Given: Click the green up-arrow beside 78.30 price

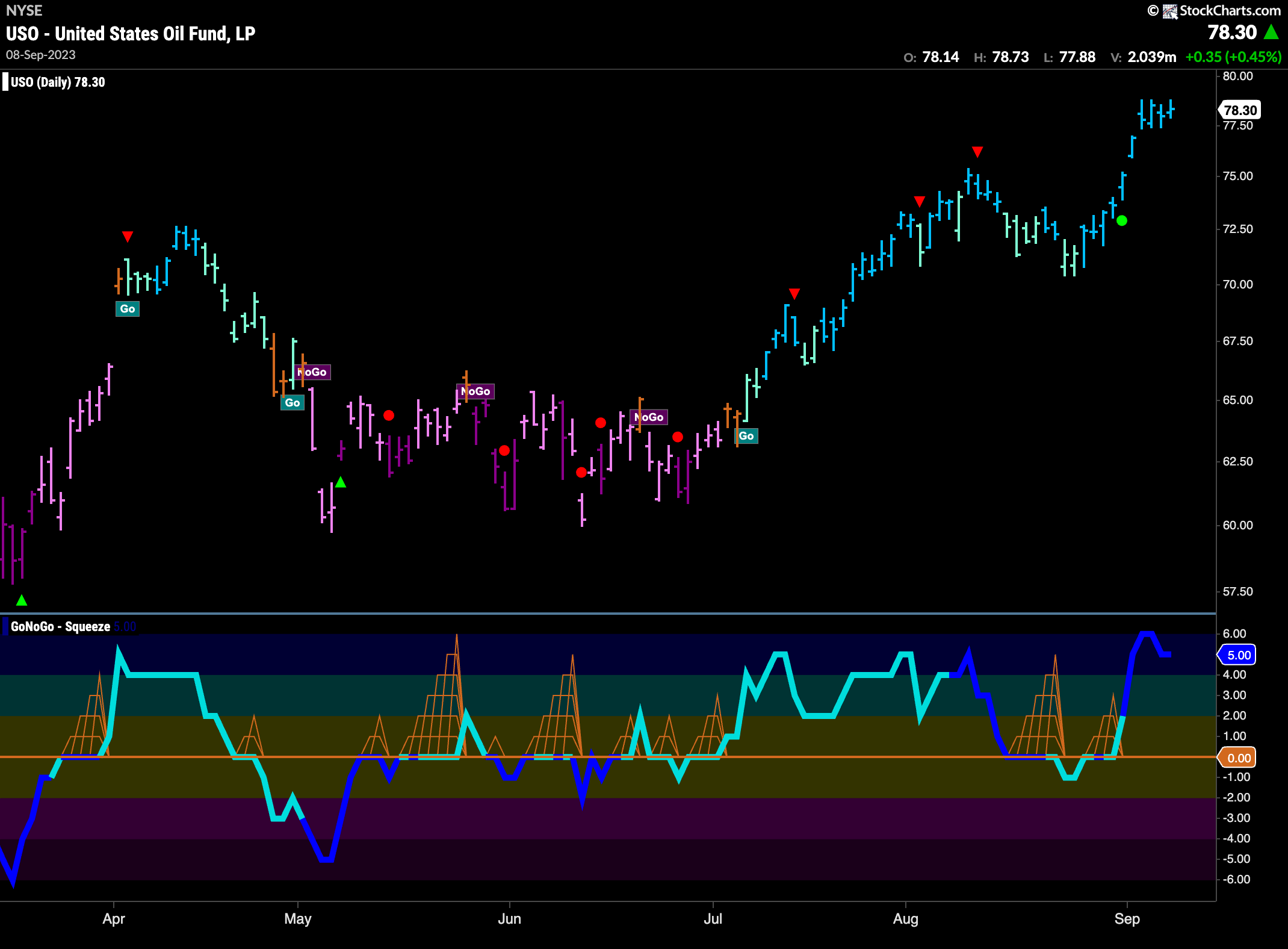Looking at the screenshot, I should (1271, 32).
